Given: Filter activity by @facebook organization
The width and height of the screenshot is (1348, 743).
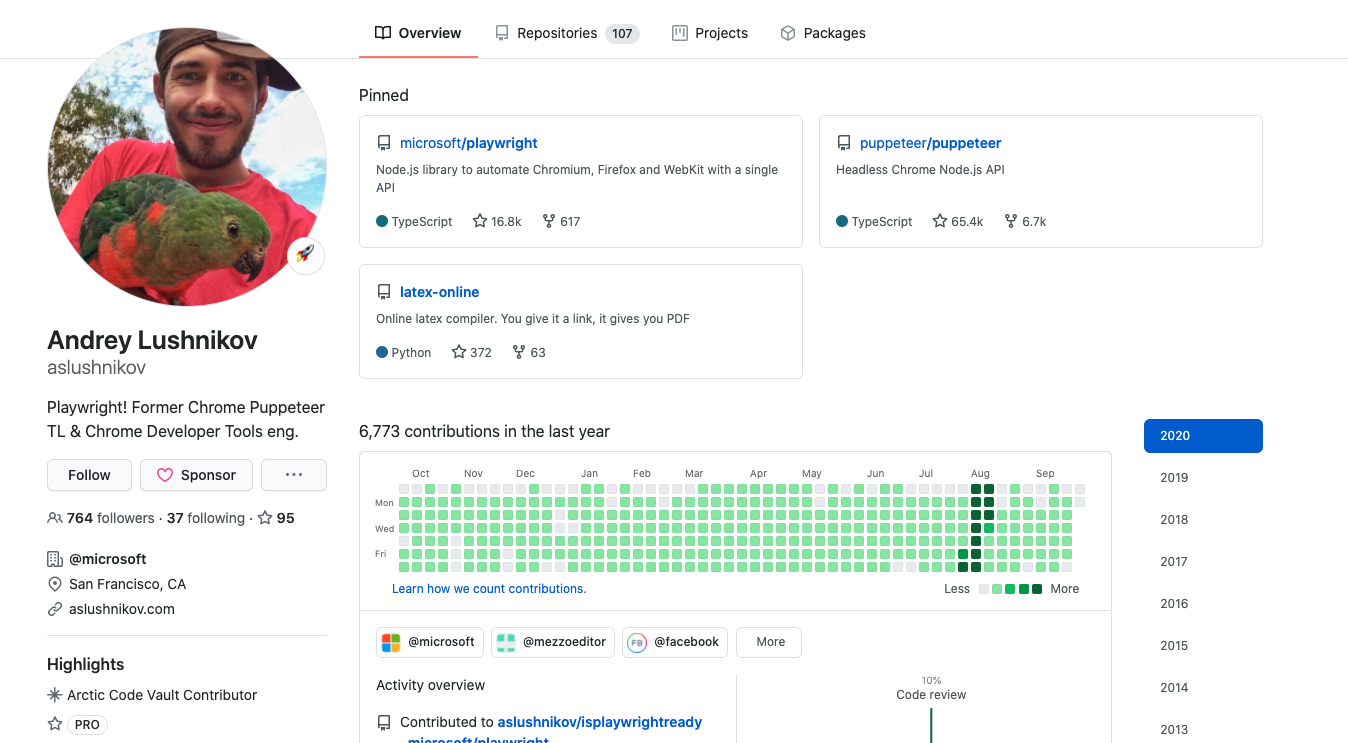Looking at the screenshot, I should click(675, 642).
